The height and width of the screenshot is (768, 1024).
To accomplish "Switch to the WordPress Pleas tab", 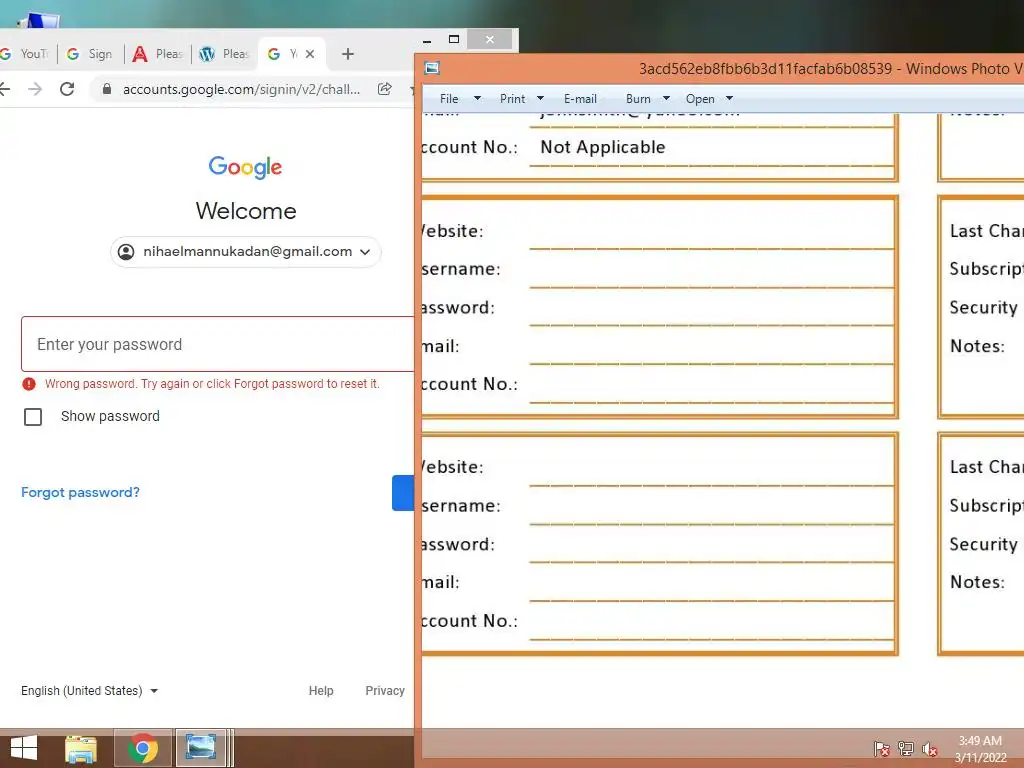I will click(x=225, y=54).
